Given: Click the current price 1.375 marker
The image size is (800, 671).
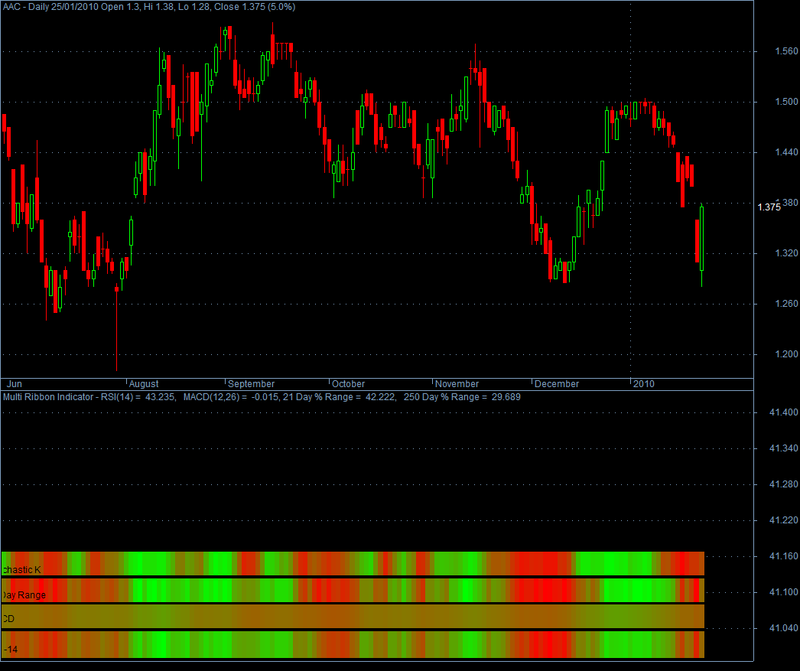Looking at the screenshot, I should tap(769, 207).
